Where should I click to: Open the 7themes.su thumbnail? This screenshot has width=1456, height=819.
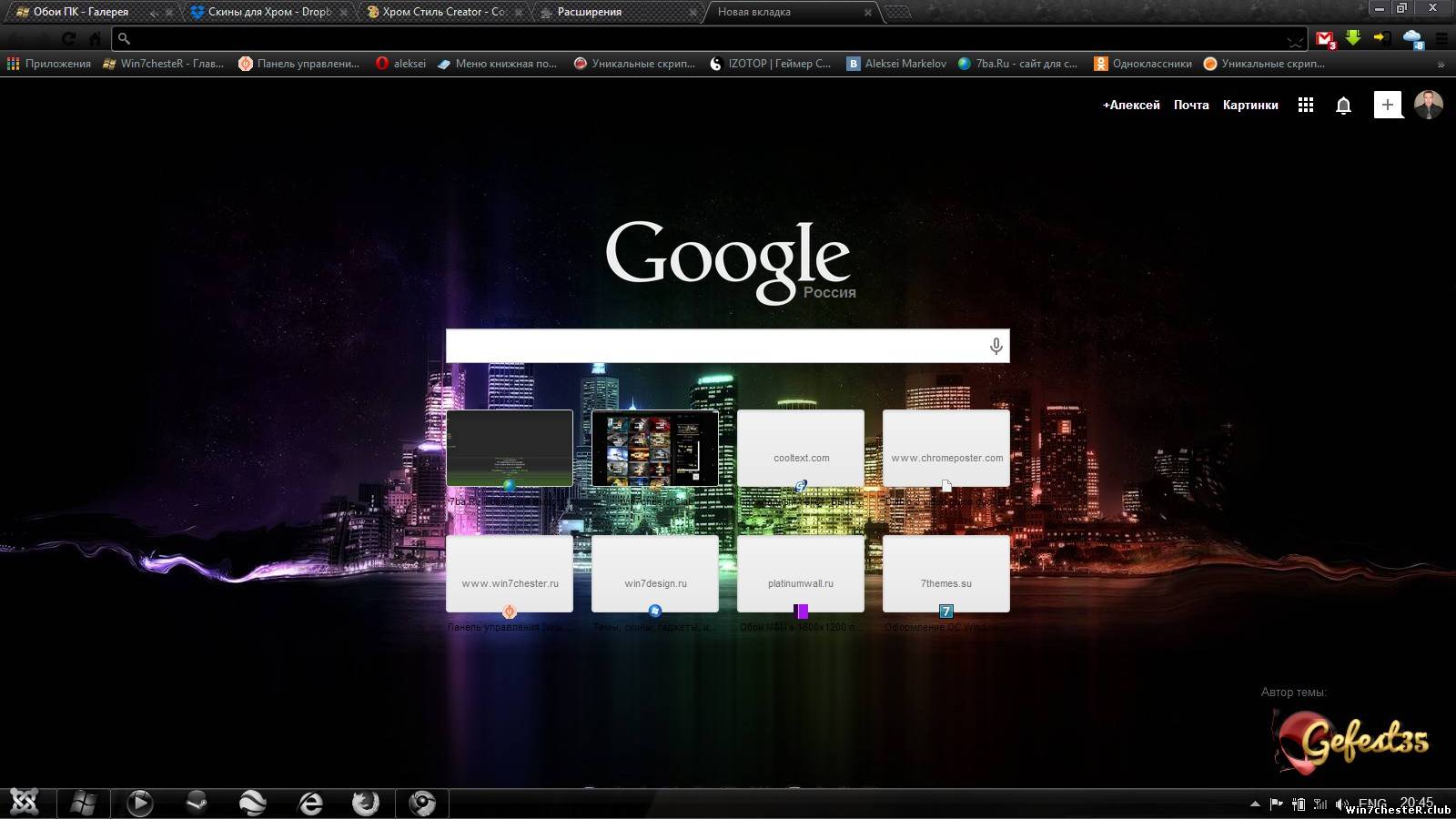coord(946,573)
